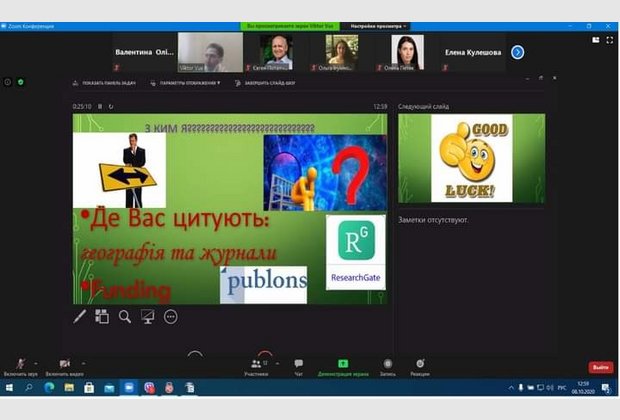Open taskbar search magnifier
This screenshot has width=620, height=420.
[29, 388]
